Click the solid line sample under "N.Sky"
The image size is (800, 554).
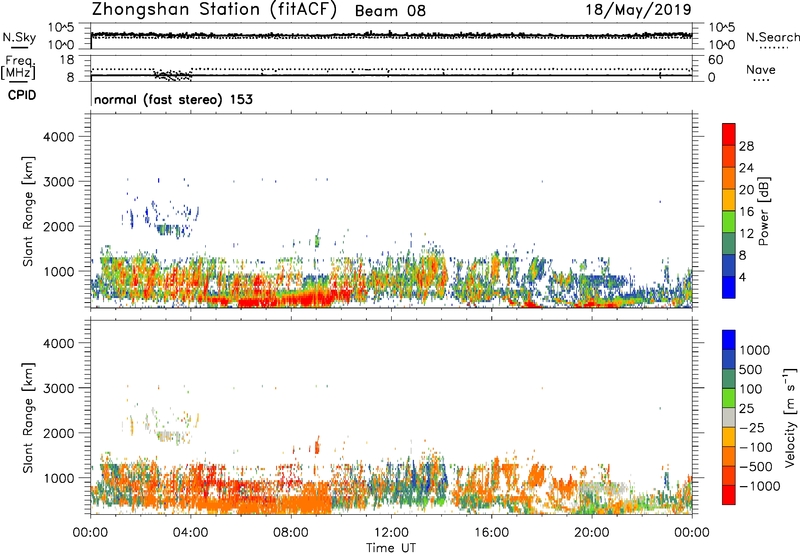(19, 47)
